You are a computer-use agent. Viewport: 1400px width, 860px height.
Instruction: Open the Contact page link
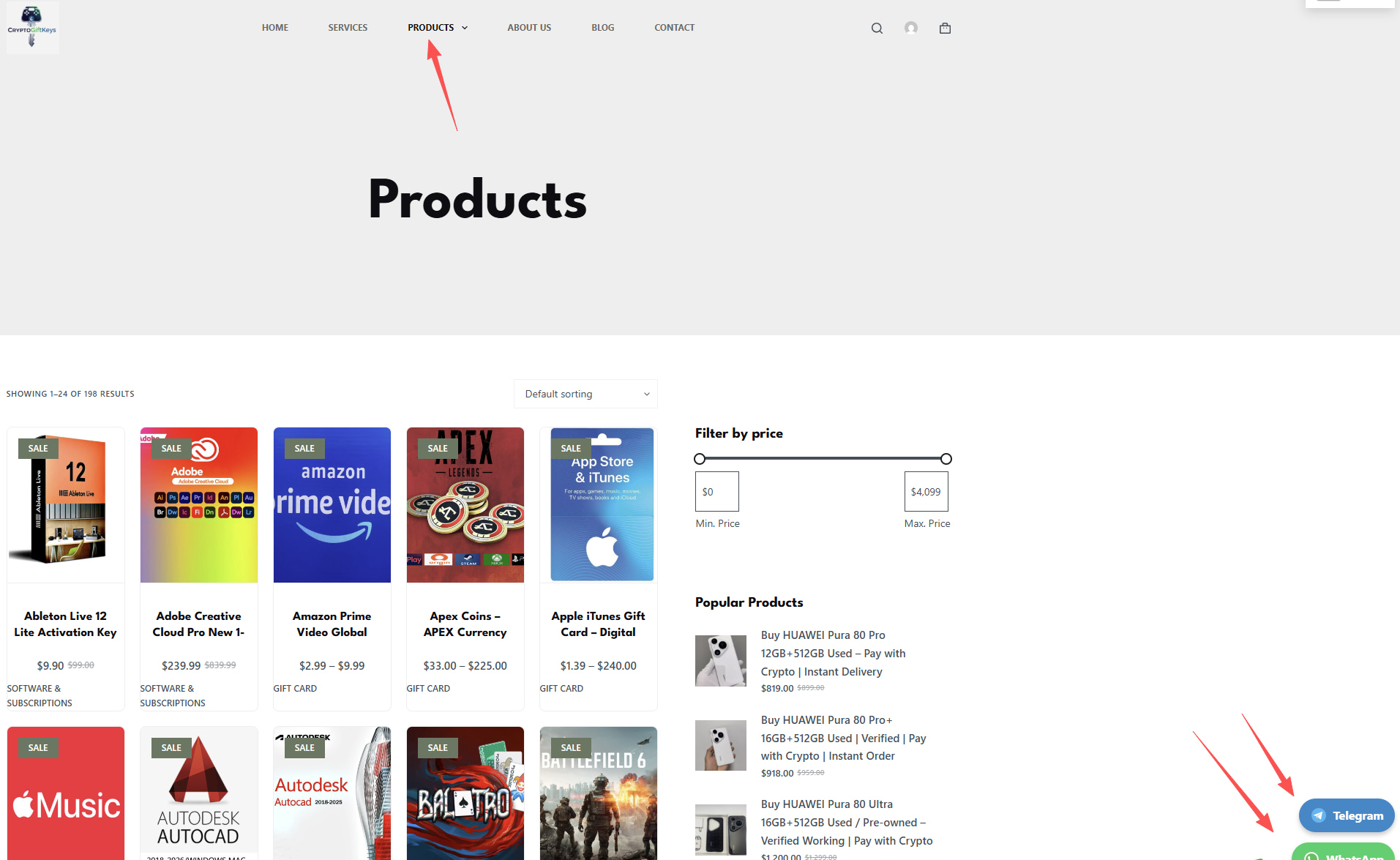click(x=674, y=28)
